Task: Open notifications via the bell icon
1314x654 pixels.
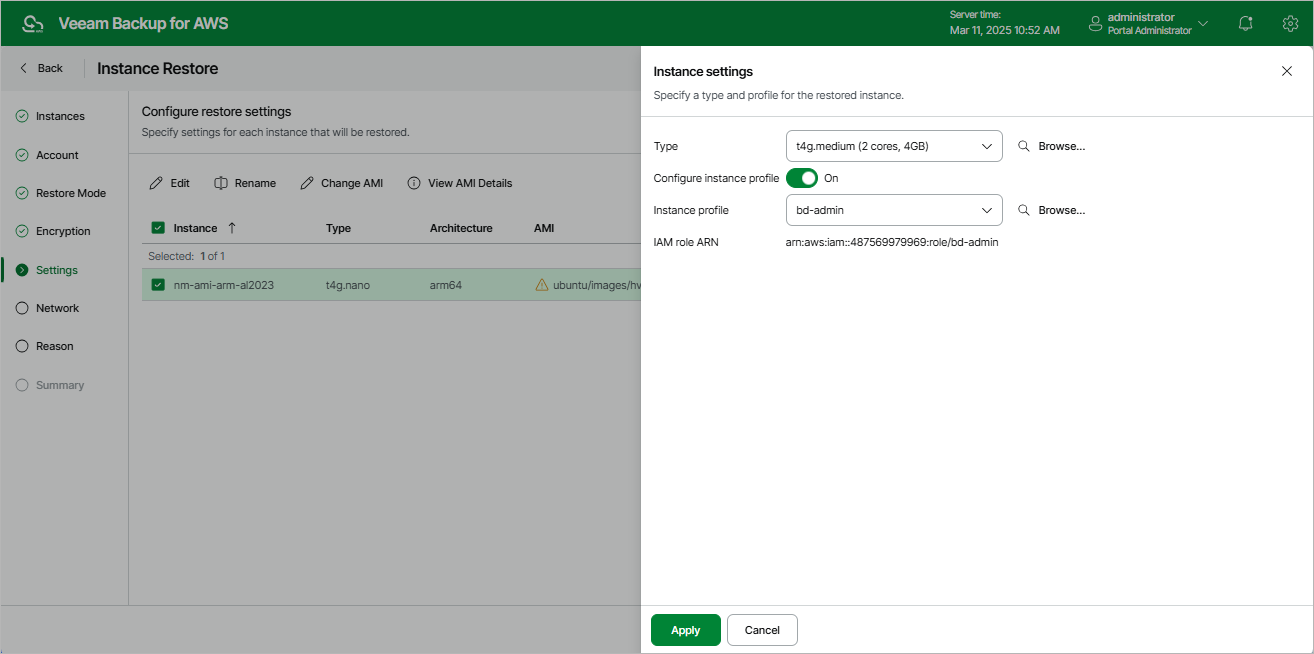Action: click(x=1245, y=22)
